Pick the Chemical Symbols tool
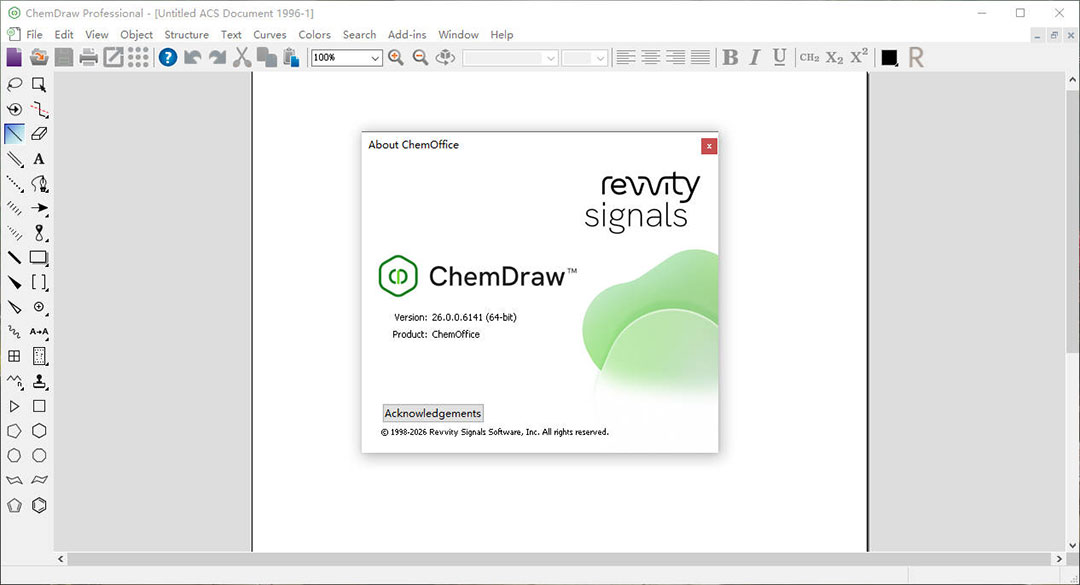1080x585 pixels. point(39,307)
